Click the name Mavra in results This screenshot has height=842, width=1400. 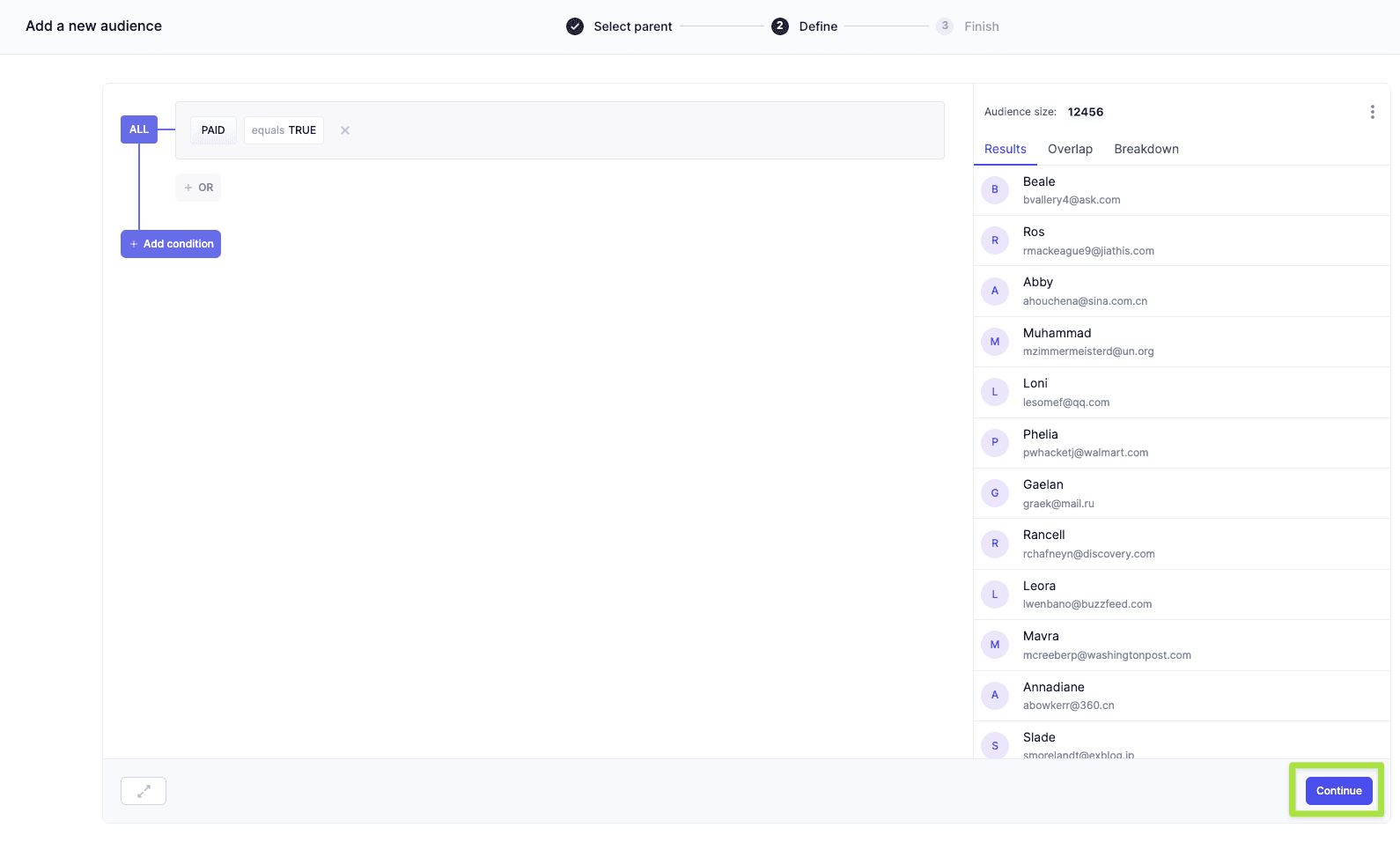1041,636
